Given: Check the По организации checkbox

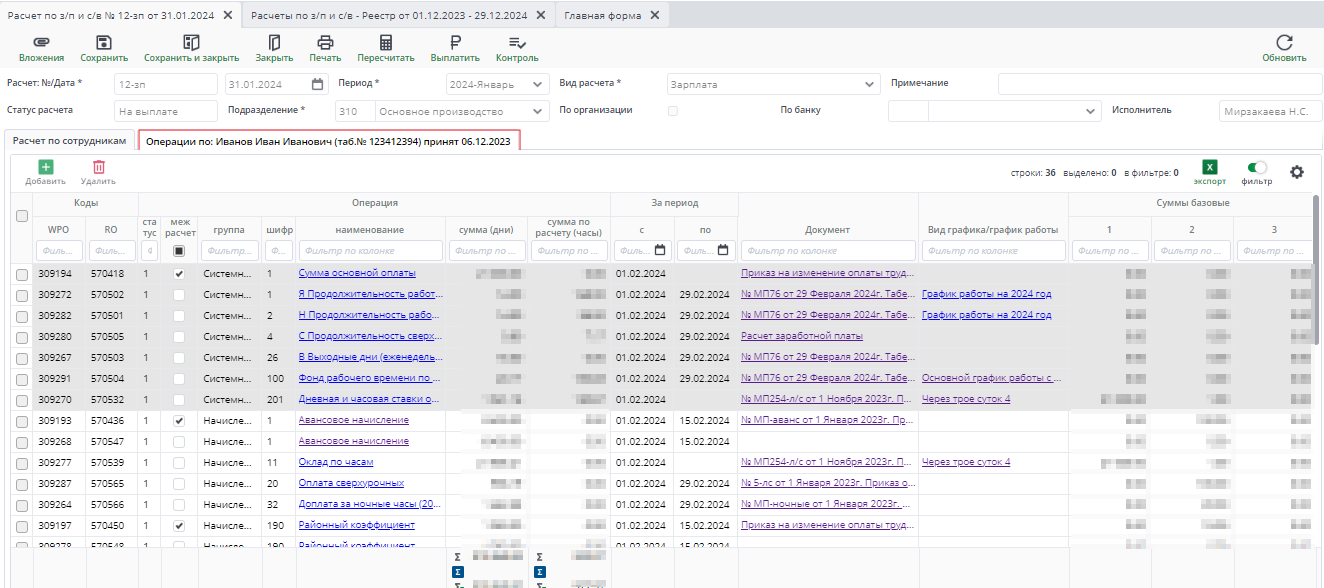Looking at the screenshot, I should 673,111.
